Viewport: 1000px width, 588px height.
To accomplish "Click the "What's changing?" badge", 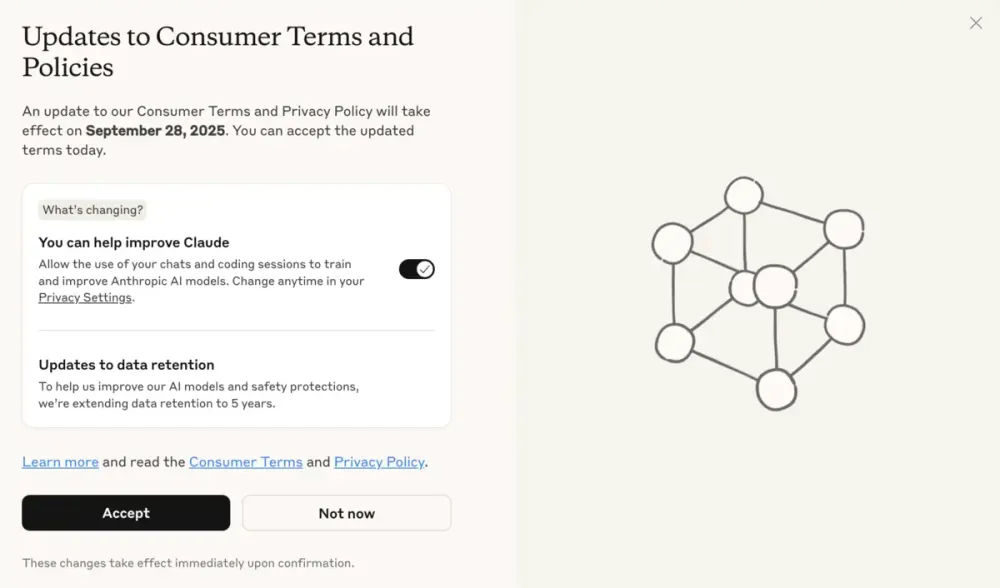I will [92, 210].
